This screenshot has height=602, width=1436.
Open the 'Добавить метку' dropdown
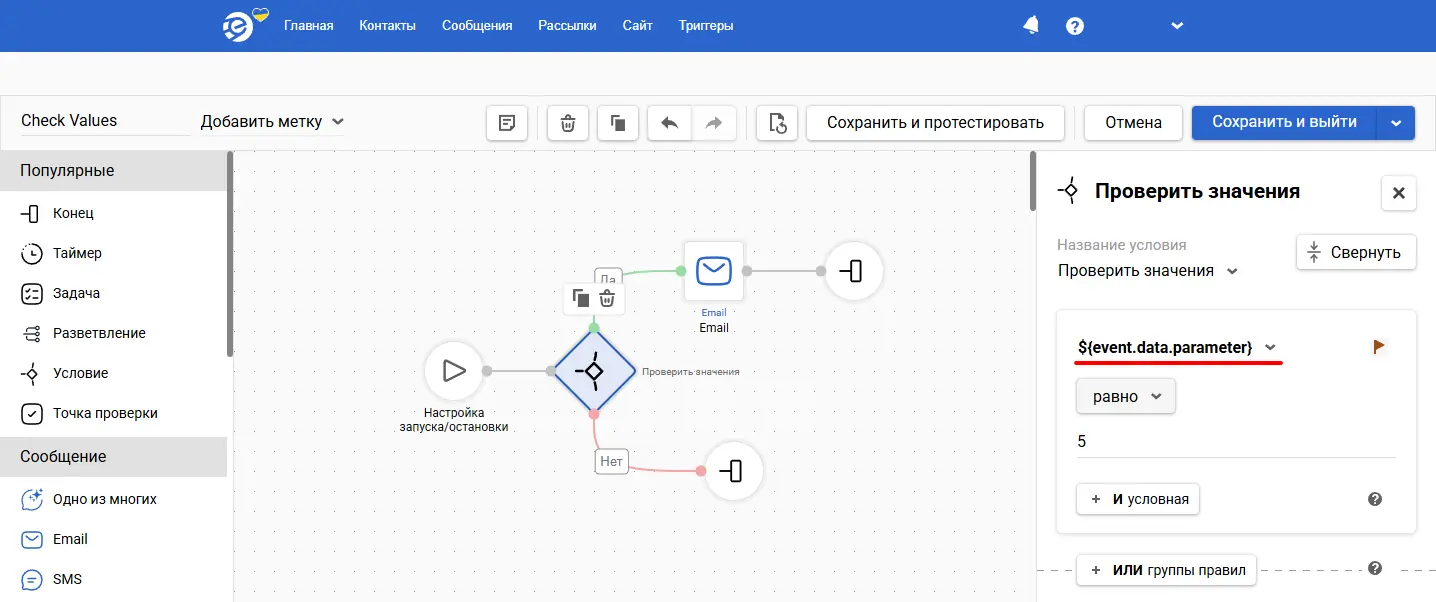click(271, 122)
